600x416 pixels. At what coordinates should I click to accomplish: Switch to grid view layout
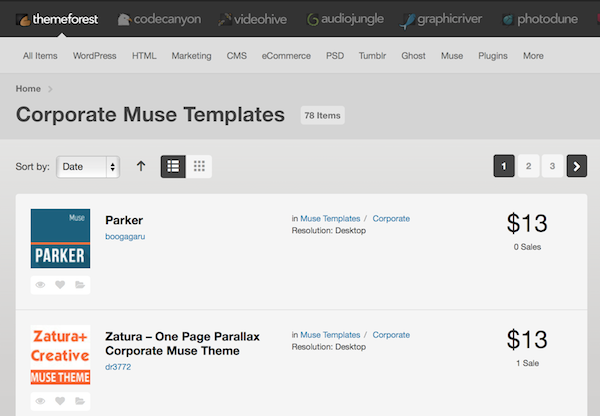point(199,166)
